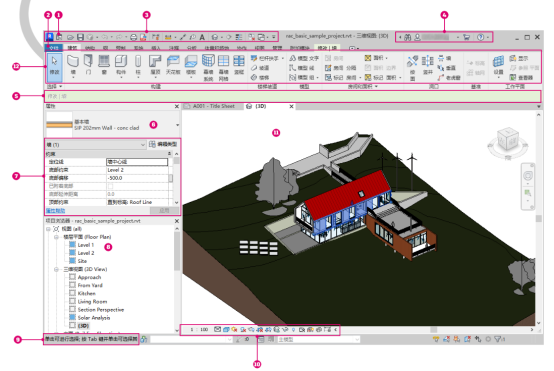Click the visual style cube icon on view control bar
The width and height of the screenshot is (554, 371).
226,329
